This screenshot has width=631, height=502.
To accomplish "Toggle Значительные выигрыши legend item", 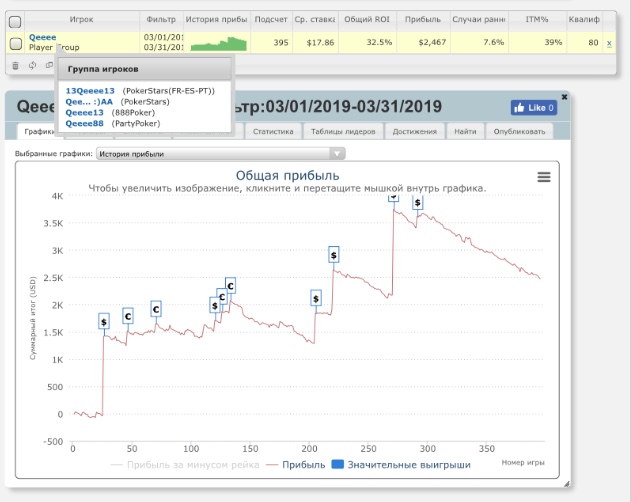I will point(401,465).
